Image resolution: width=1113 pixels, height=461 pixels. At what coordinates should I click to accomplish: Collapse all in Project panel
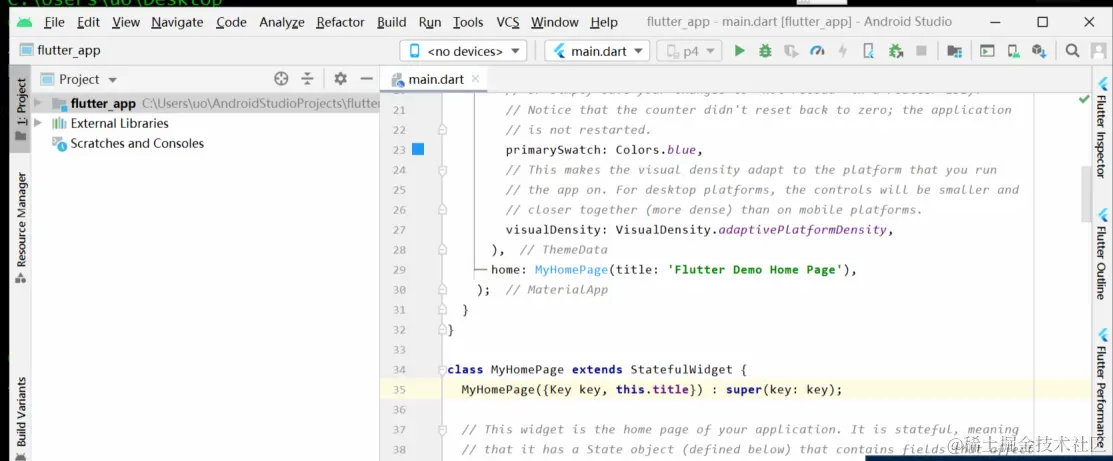[x=307, y=79]
